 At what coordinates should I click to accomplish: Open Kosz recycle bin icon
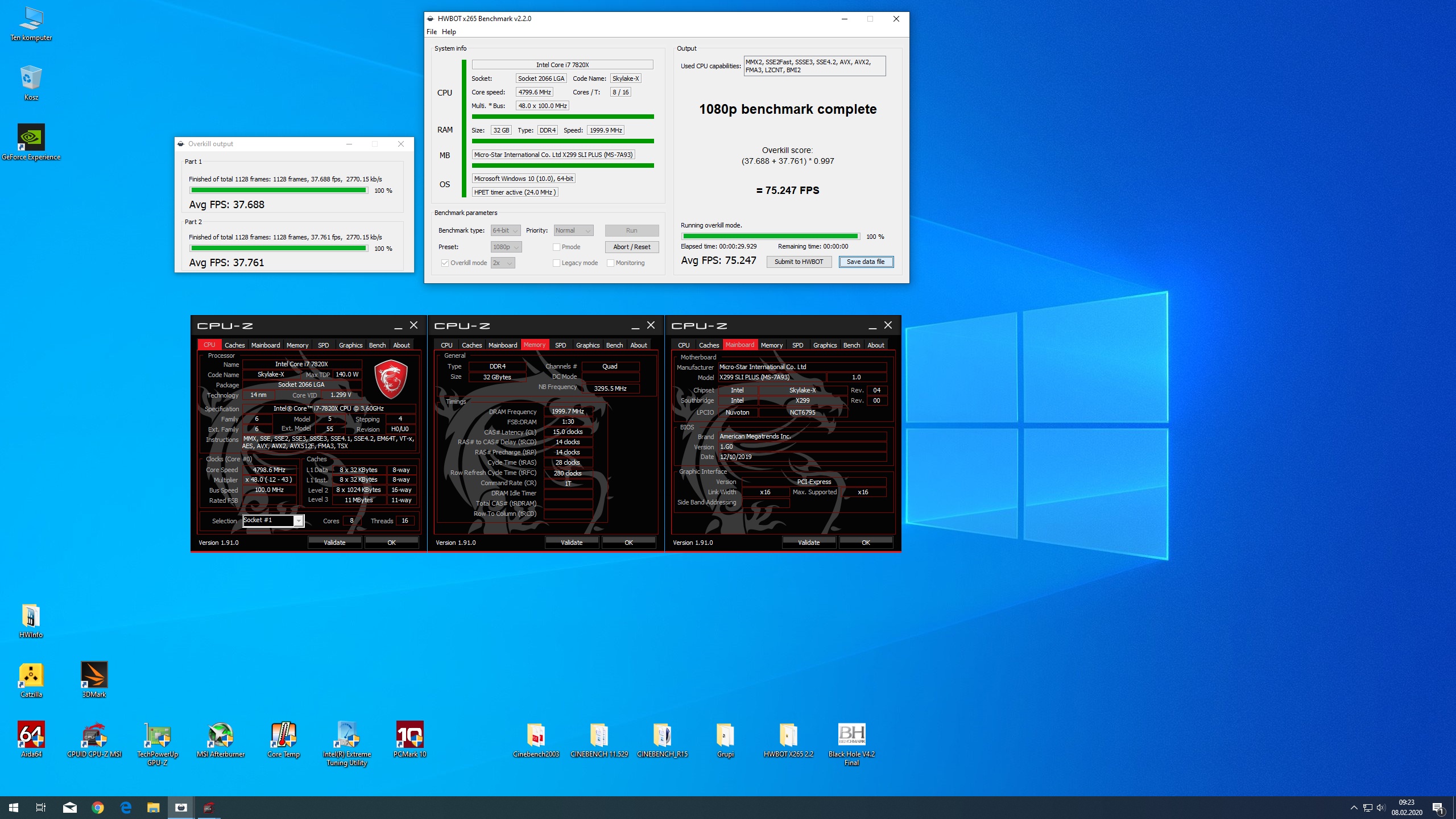(31, 83)
